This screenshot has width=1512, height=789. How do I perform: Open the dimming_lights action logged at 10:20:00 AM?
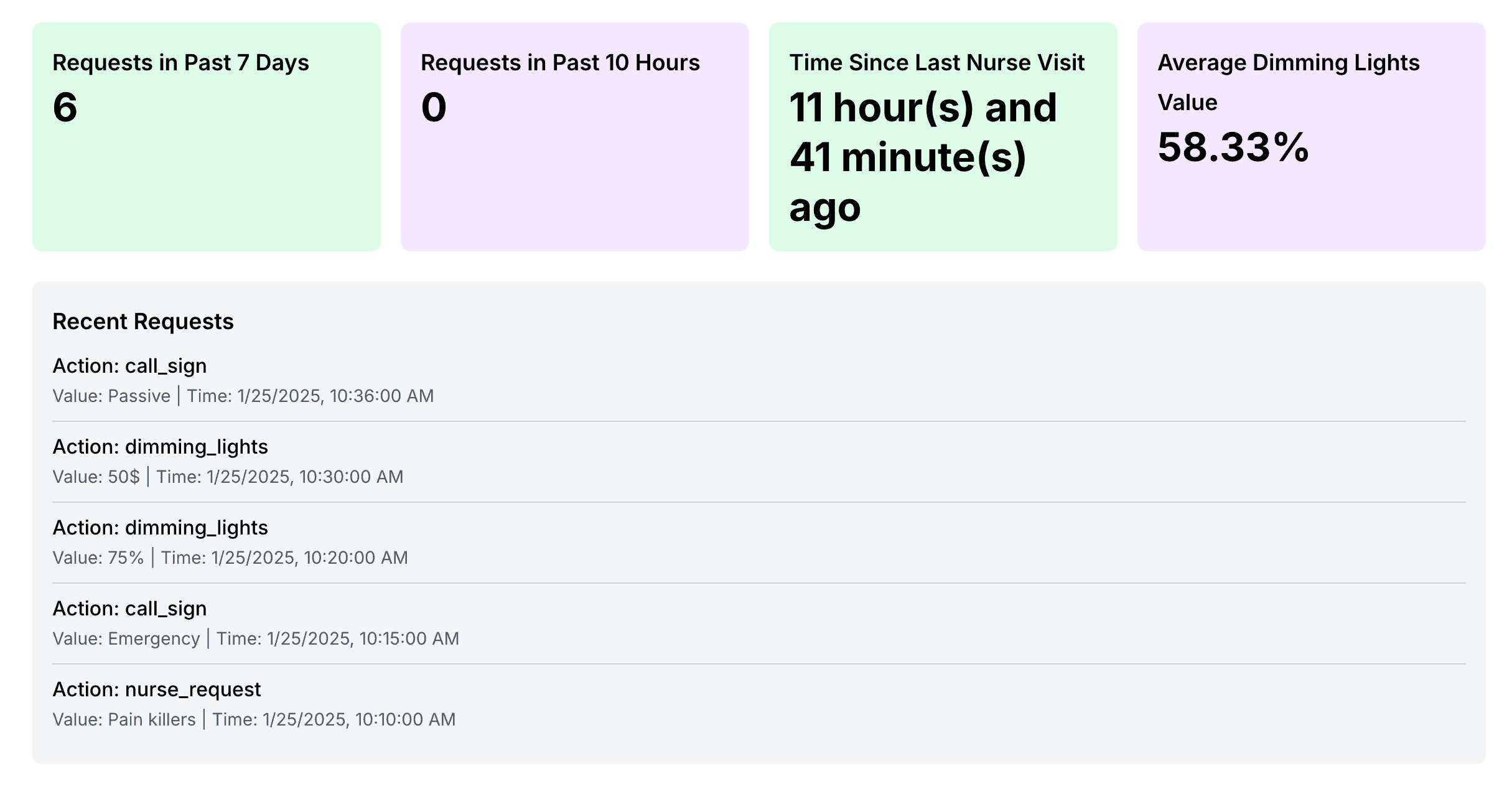160,528
